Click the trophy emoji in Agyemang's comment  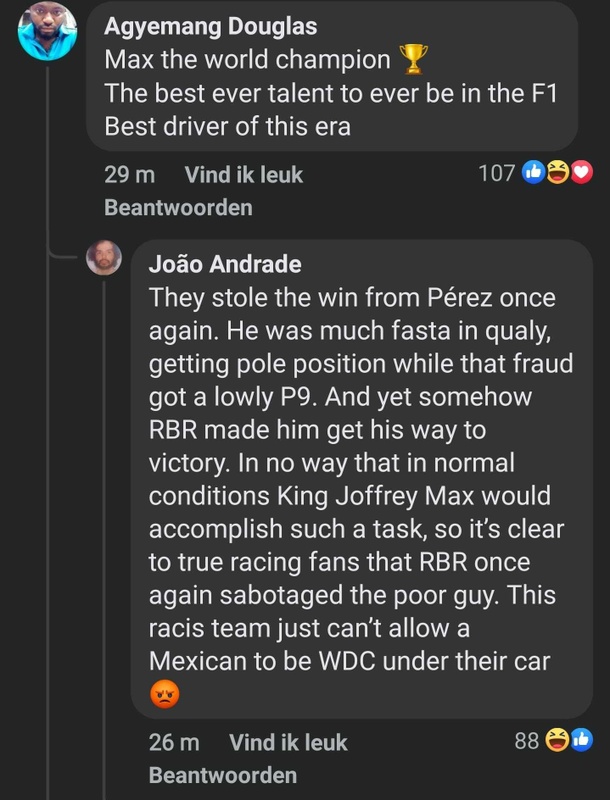pos(412,61)
